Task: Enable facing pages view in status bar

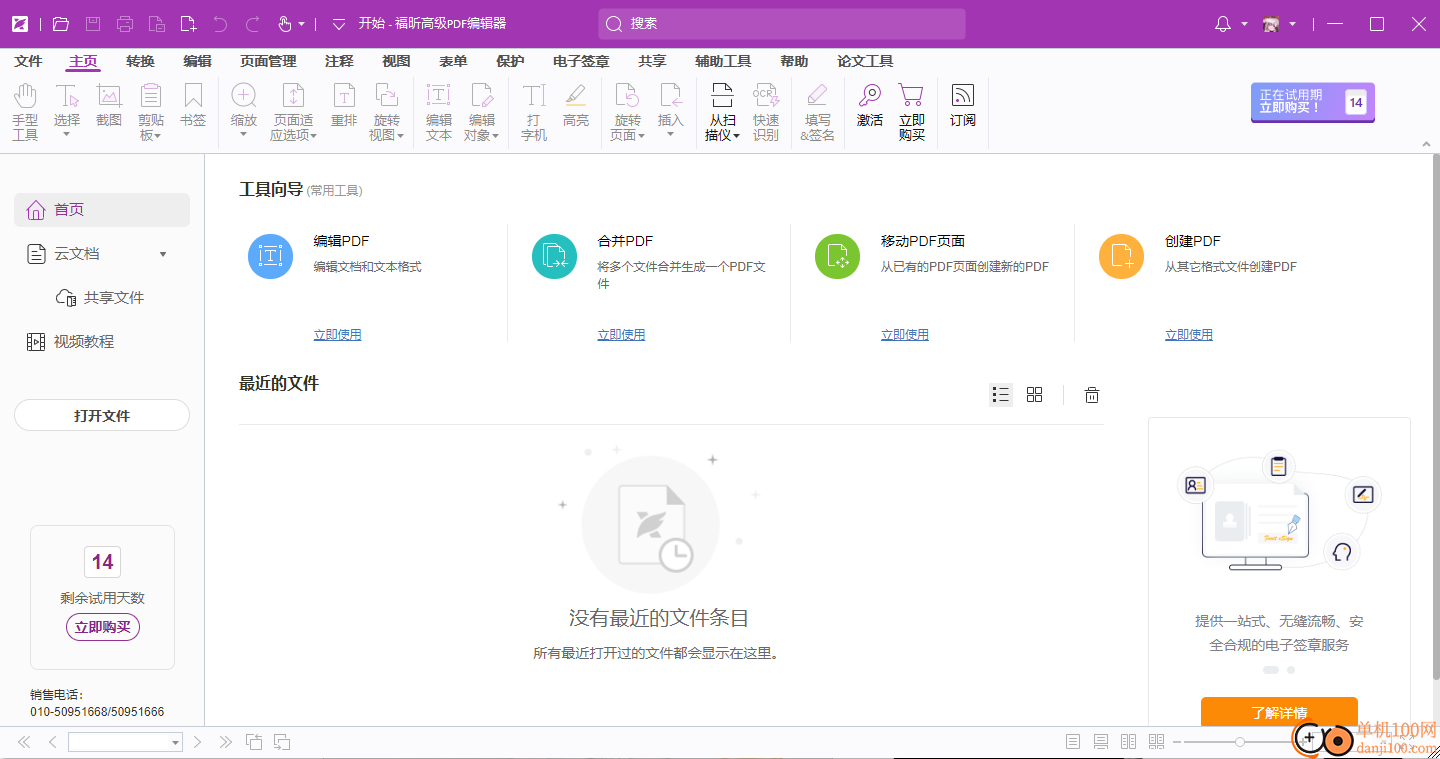Action: [1129, 742]
